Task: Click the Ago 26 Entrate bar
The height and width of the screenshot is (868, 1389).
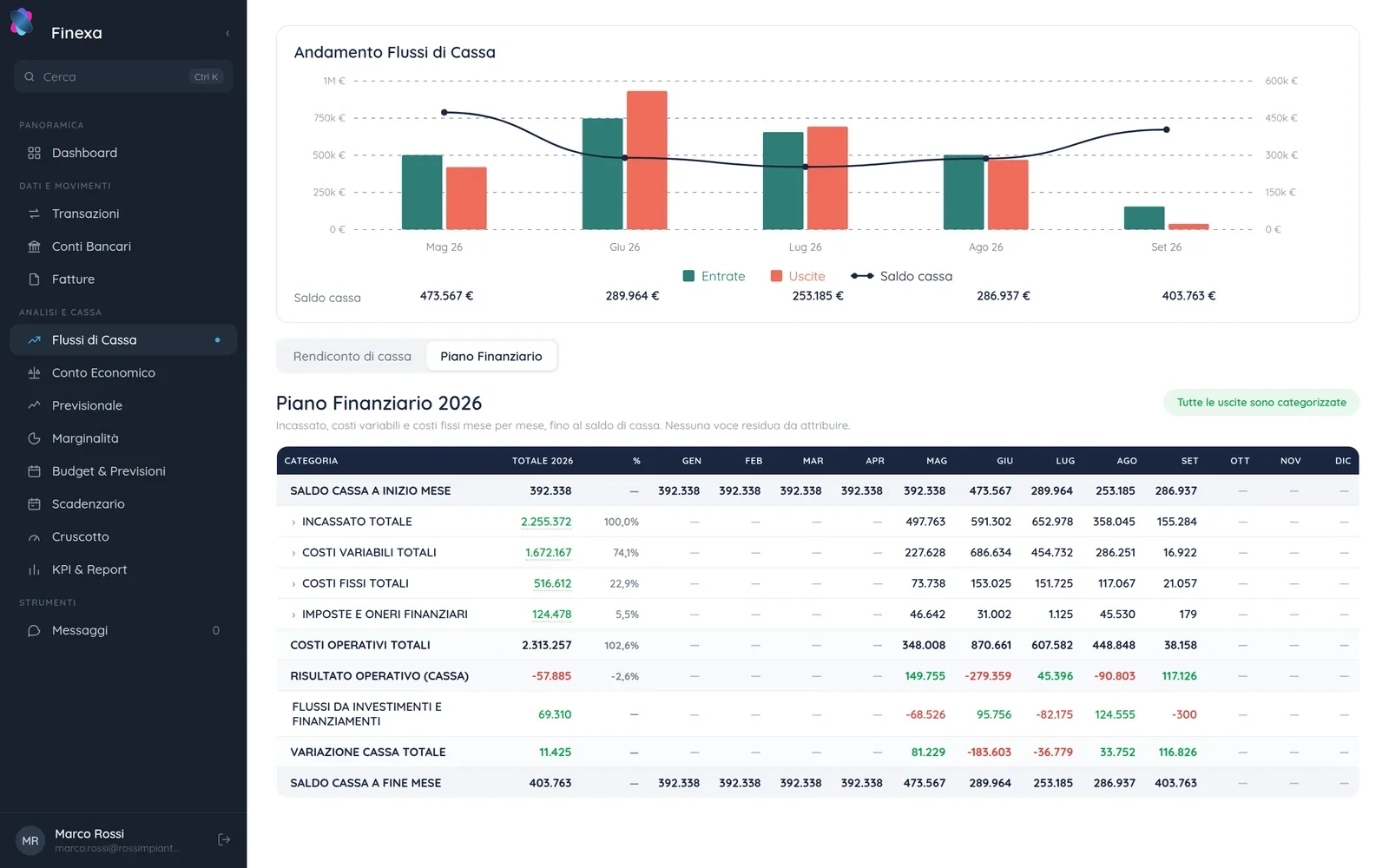Action: pyautogui.click(x=964, y=193)
